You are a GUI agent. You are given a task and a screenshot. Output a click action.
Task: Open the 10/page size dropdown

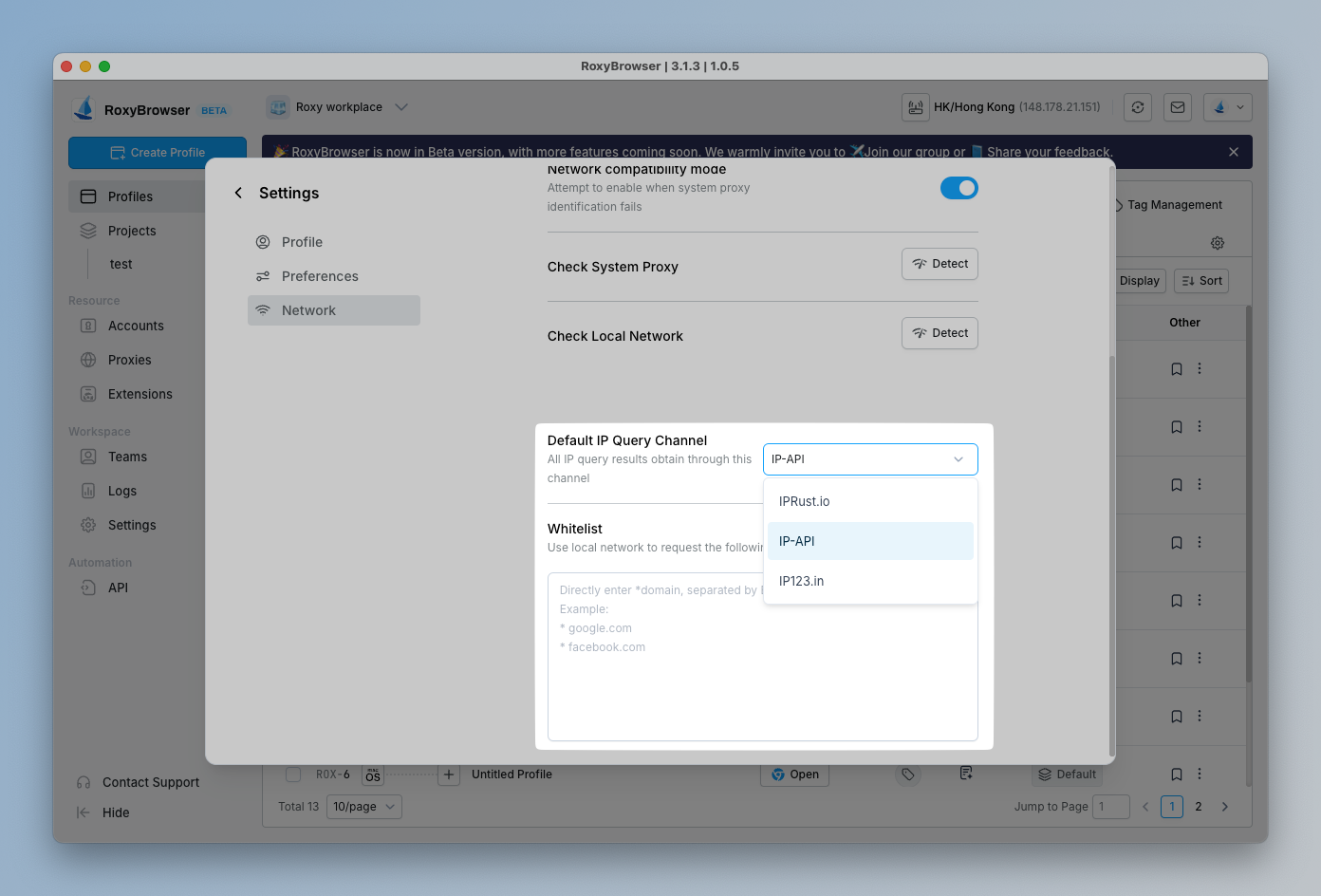(x=364, y=807)
